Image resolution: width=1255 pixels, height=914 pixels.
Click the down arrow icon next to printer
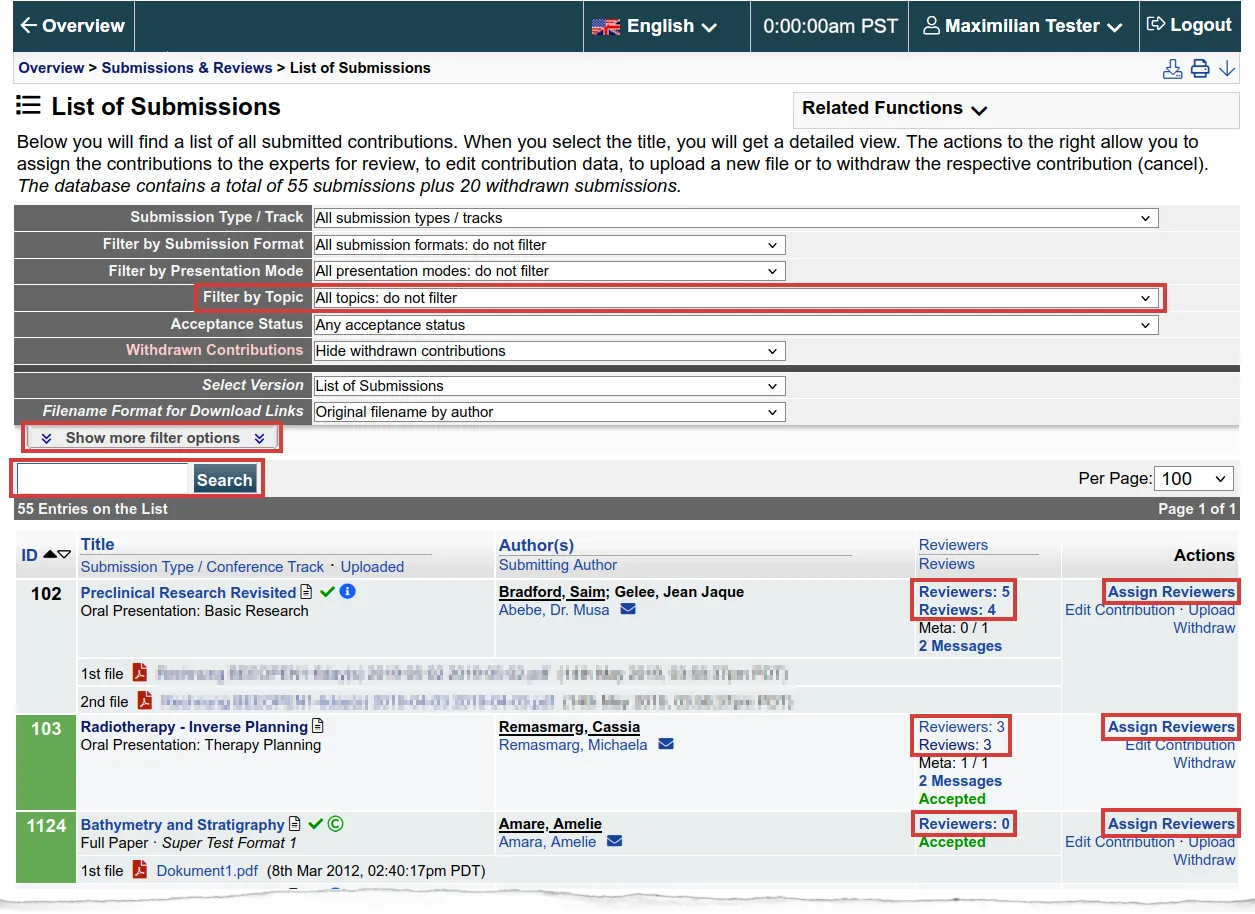[x=1227, y=69]
